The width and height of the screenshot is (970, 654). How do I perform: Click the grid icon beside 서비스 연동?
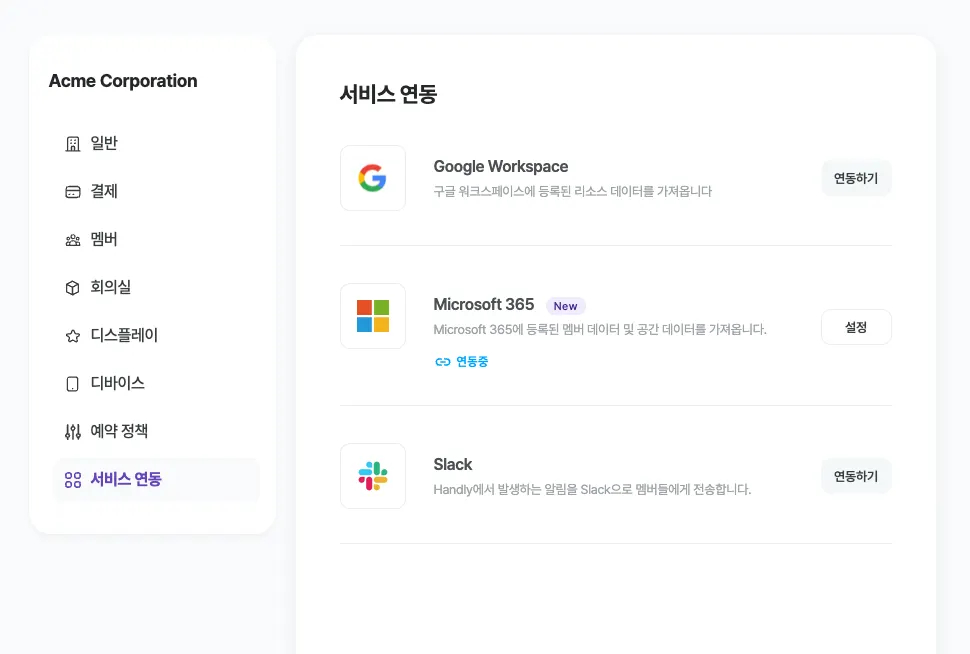(72, 480)
